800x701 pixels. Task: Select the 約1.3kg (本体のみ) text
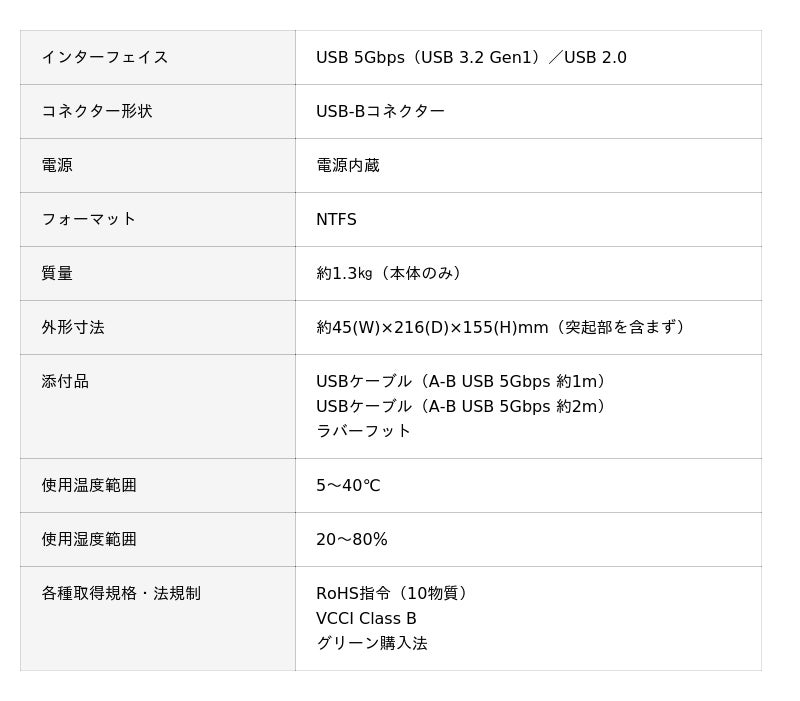pyautogui.click(x=390, y=274)
